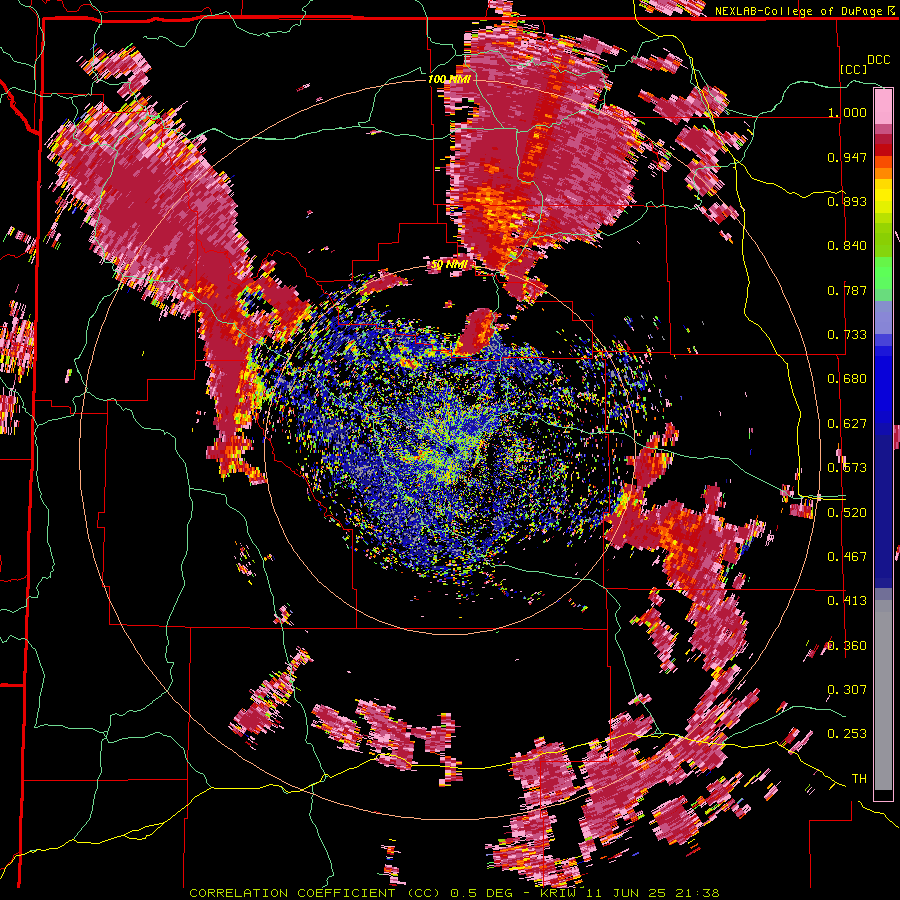Pick the yellow band on the CC color bar

coord(883,196)
